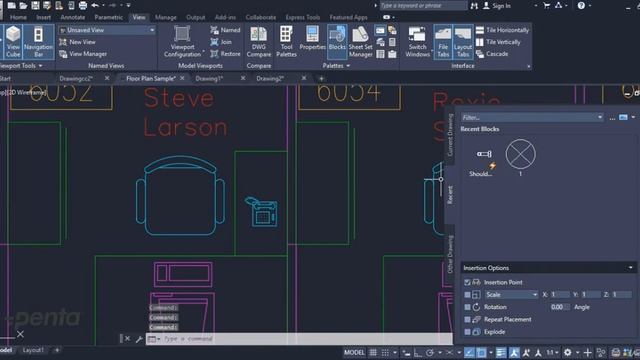Click New View in Named Views
This screenshot has height=360, width=640.
point(78,42)
